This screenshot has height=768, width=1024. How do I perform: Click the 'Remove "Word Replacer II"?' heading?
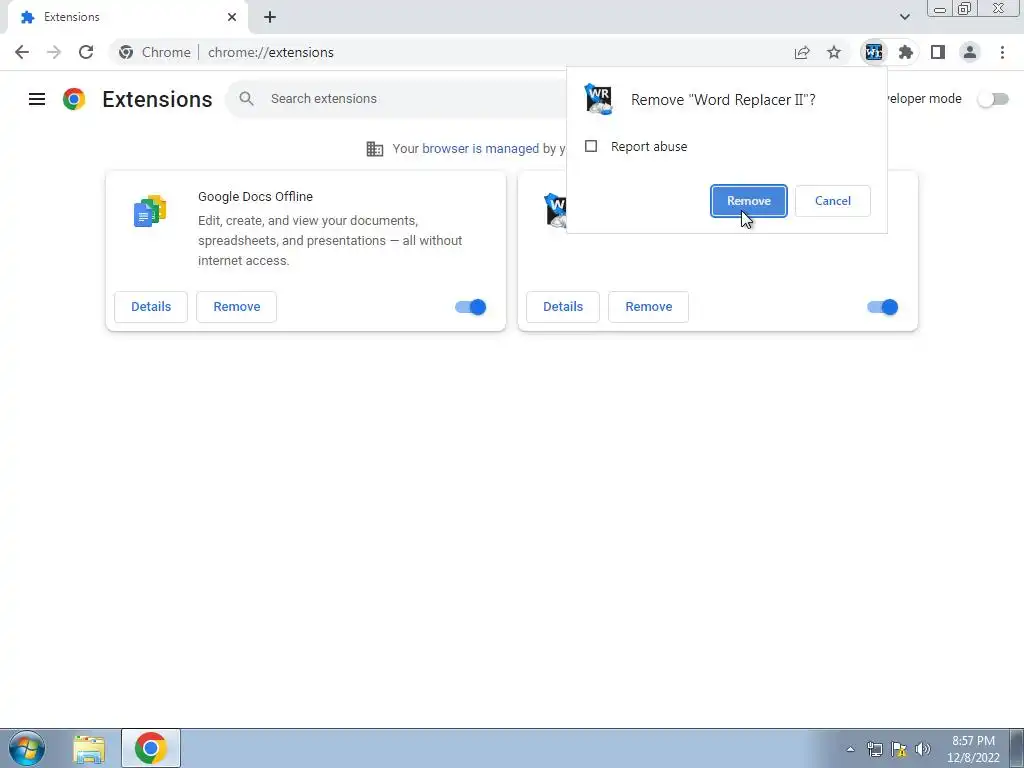pos(723,99)
